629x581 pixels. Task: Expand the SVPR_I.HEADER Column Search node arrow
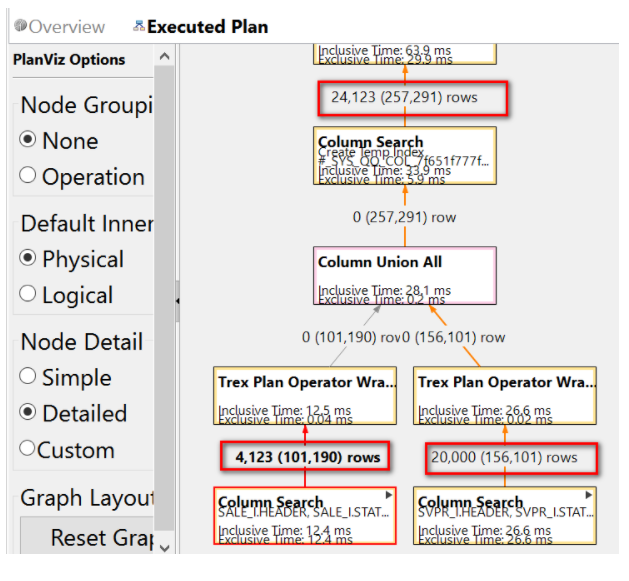588,495
